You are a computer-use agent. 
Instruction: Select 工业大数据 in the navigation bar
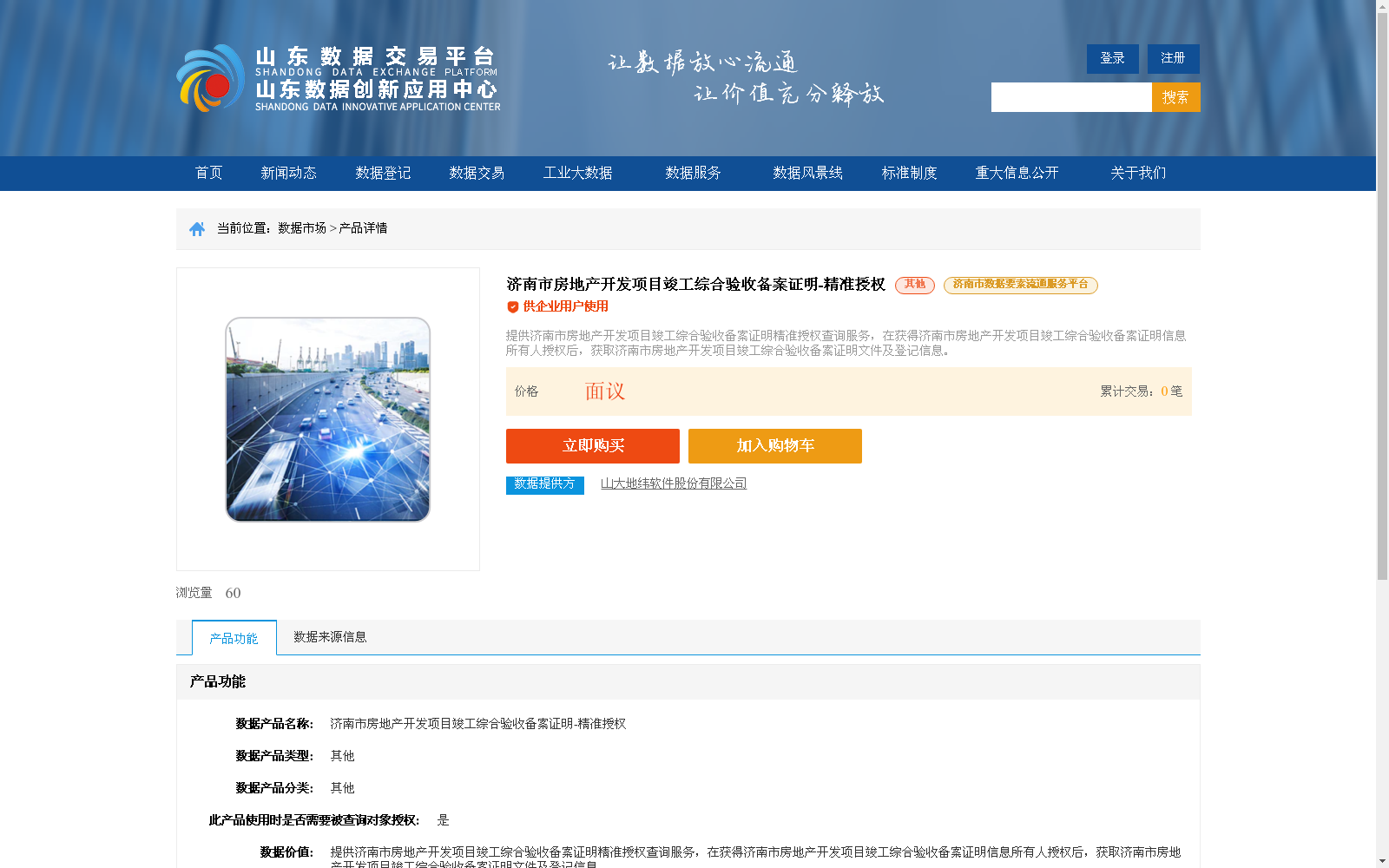coord(578,173)
